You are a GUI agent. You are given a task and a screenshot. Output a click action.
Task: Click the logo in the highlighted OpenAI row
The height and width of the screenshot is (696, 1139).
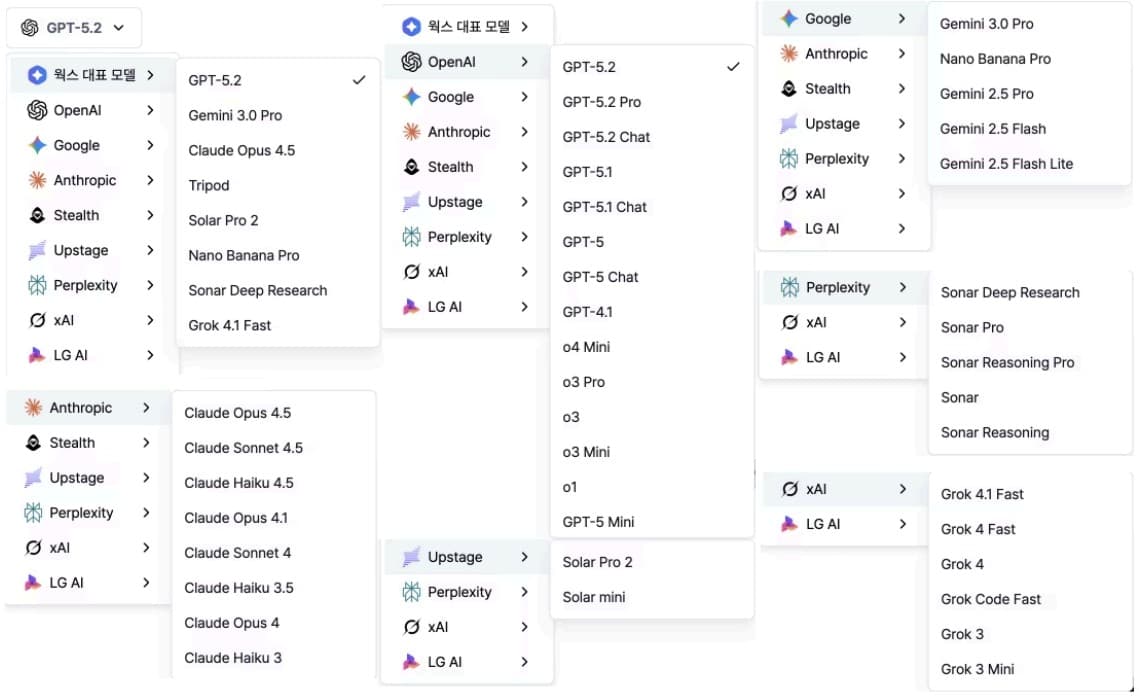click(x=411, y=62)
